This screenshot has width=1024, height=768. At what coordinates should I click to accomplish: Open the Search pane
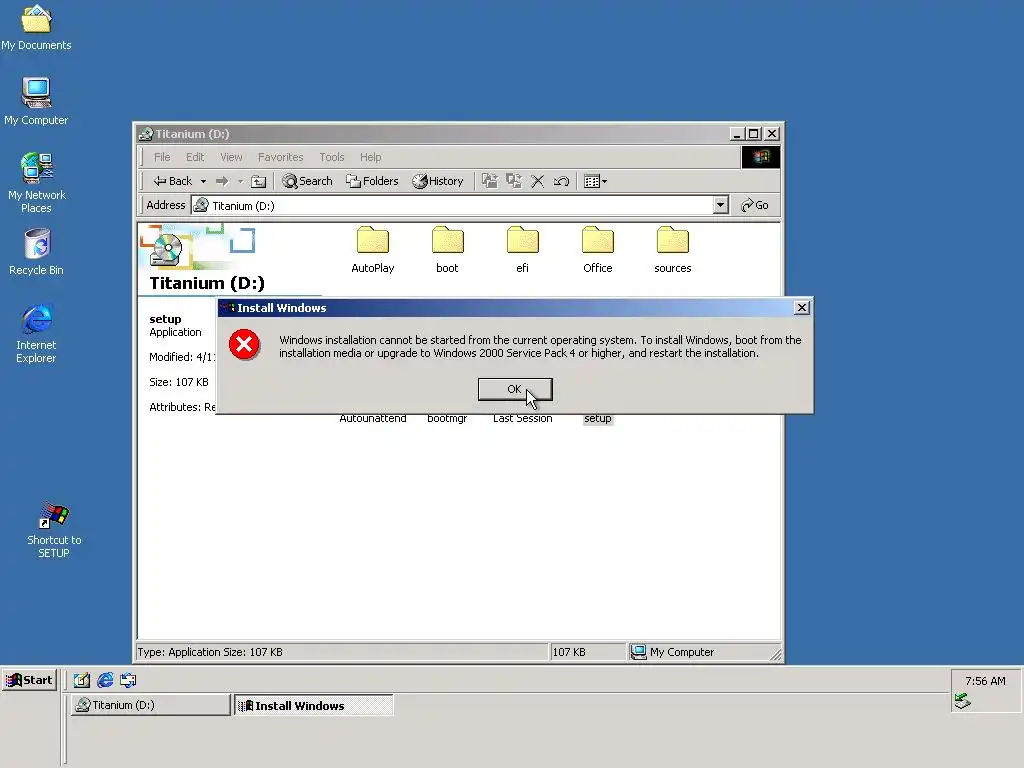[307, 181]
